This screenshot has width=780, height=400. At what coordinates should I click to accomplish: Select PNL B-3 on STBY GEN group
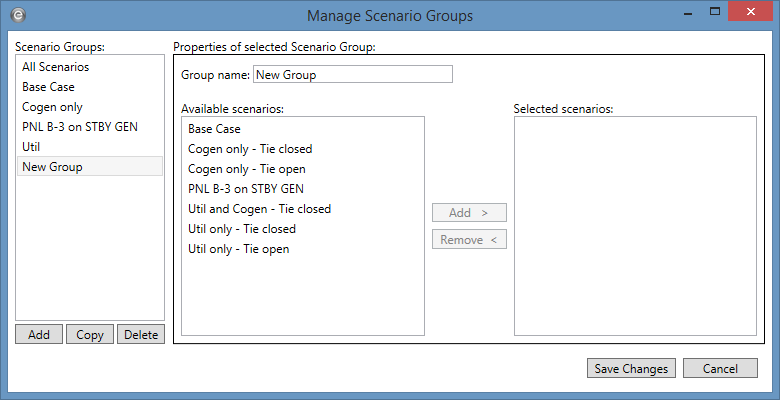click(x=79, y=127)
